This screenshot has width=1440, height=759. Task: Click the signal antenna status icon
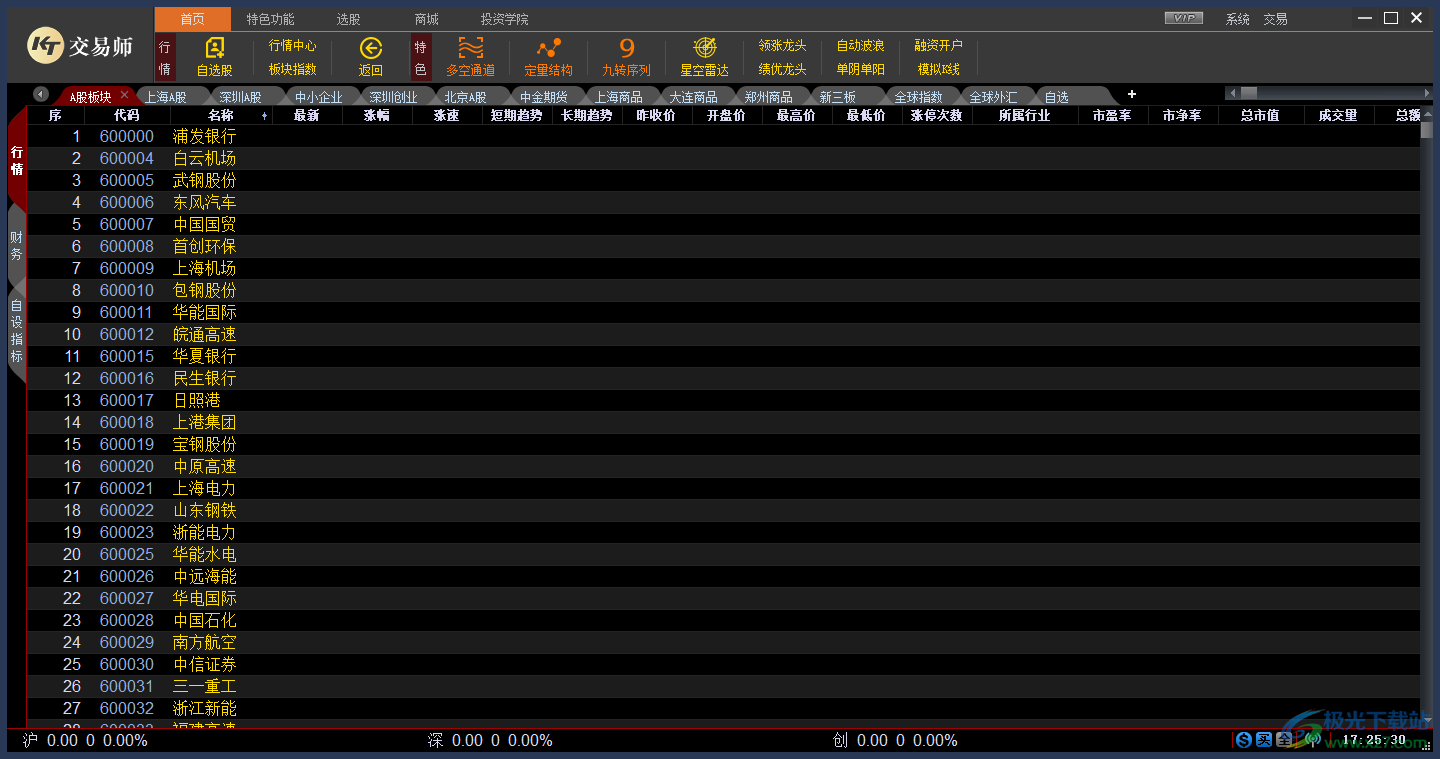1313,740
